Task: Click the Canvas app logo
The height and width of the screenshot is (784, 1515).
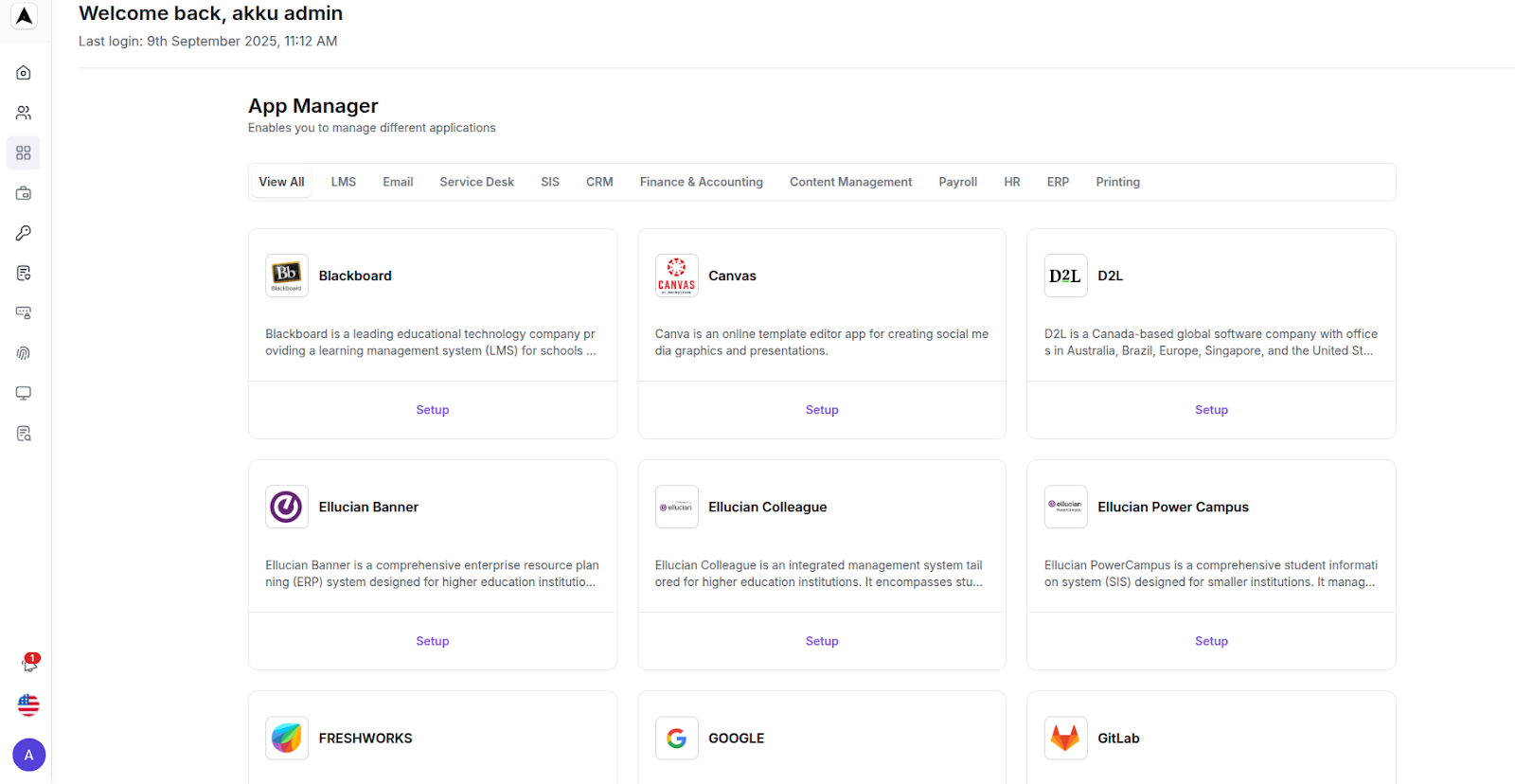Action: tap(677, 276)
